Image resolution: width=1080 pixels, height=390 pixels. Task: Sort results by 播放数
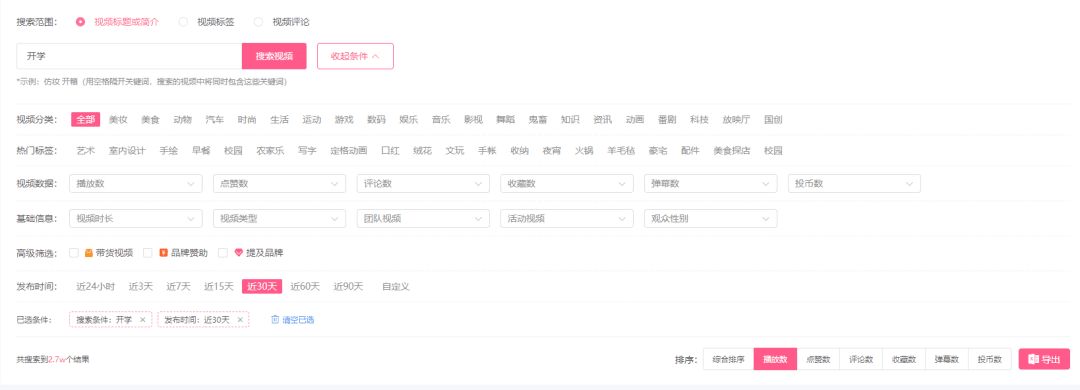click(776, 359)
